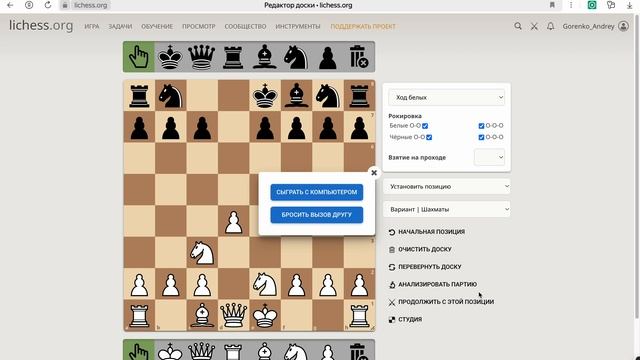The width and height of the screenshot is (640, 360).
Task: Click browser bookmark icon
Action: (552, 5)
